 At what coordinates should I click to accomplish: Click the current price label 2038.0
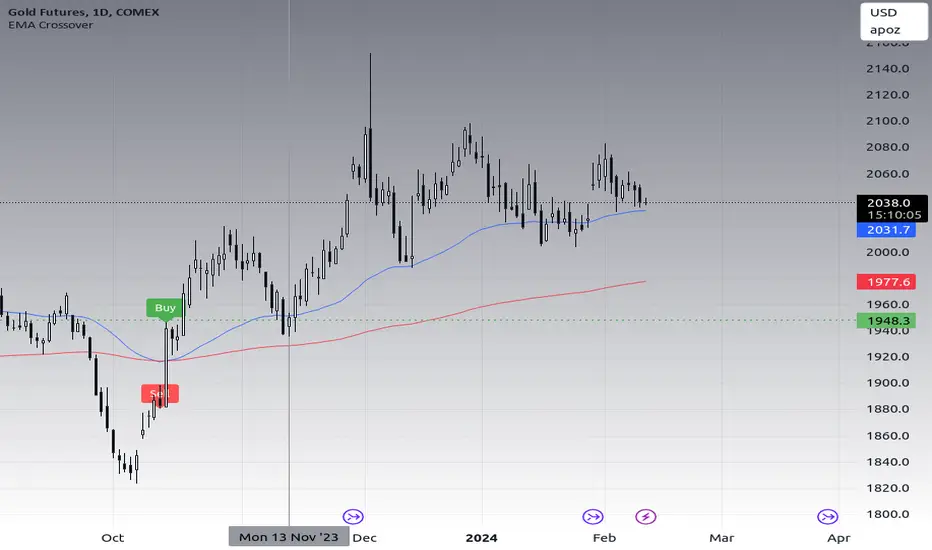pos(889,203)
